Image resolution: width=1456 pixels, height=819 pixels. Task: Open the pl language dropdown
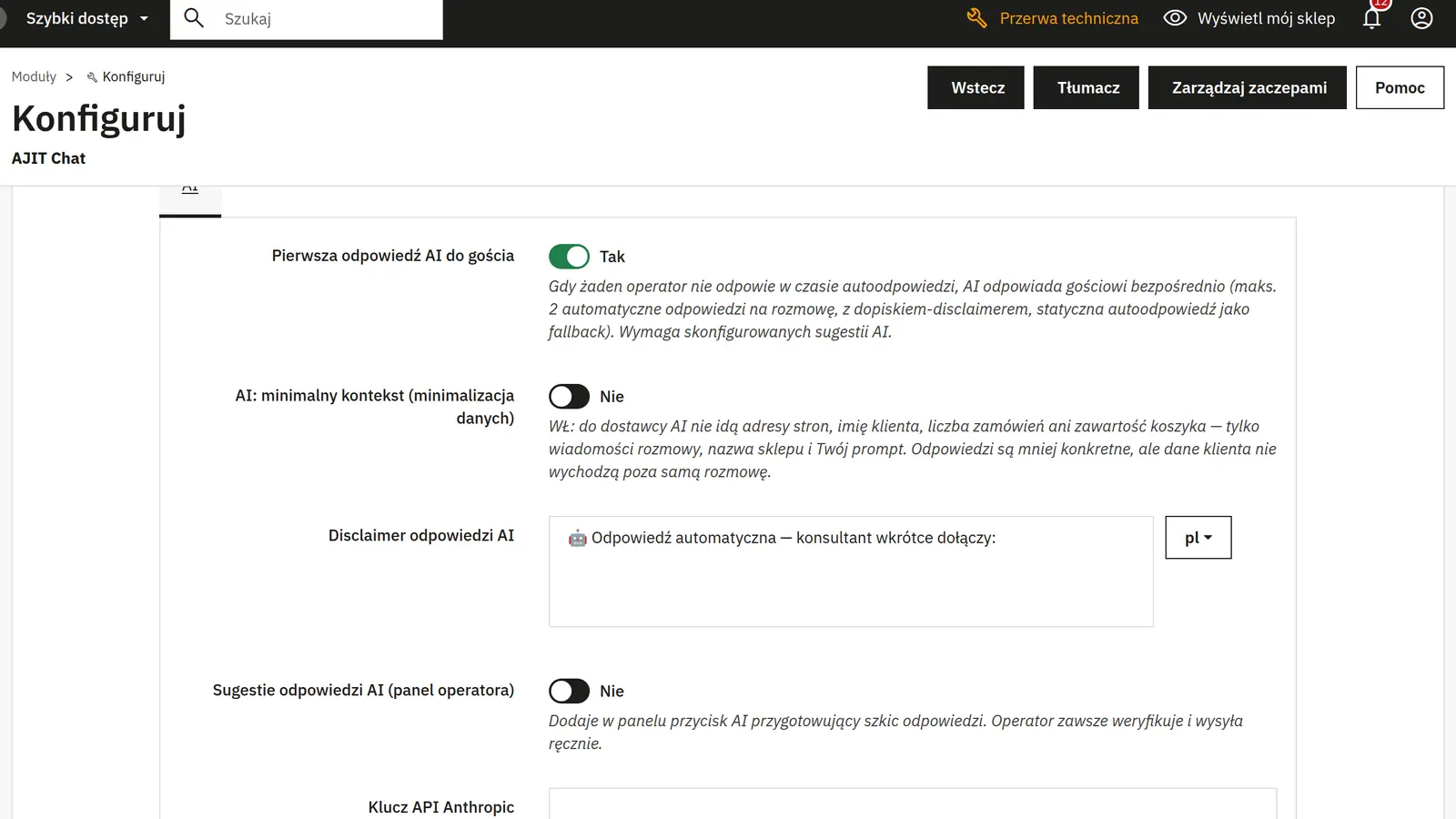point(1198,538)
